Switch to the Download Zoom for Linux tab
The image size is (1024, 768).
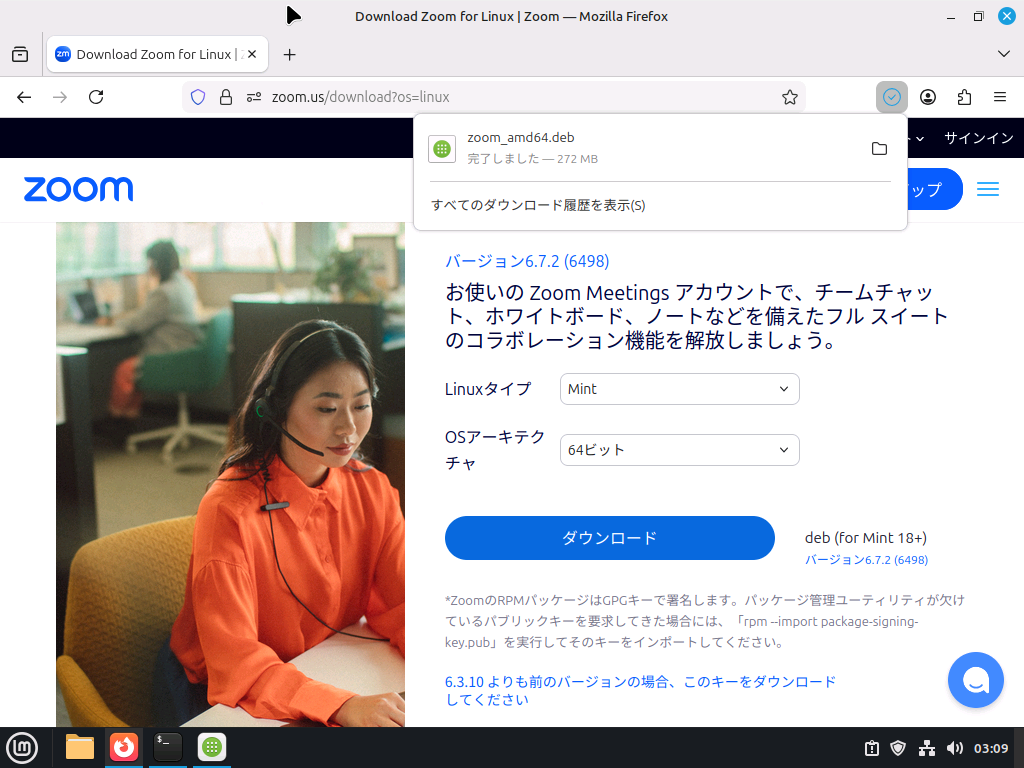click(x=148, y=54)
